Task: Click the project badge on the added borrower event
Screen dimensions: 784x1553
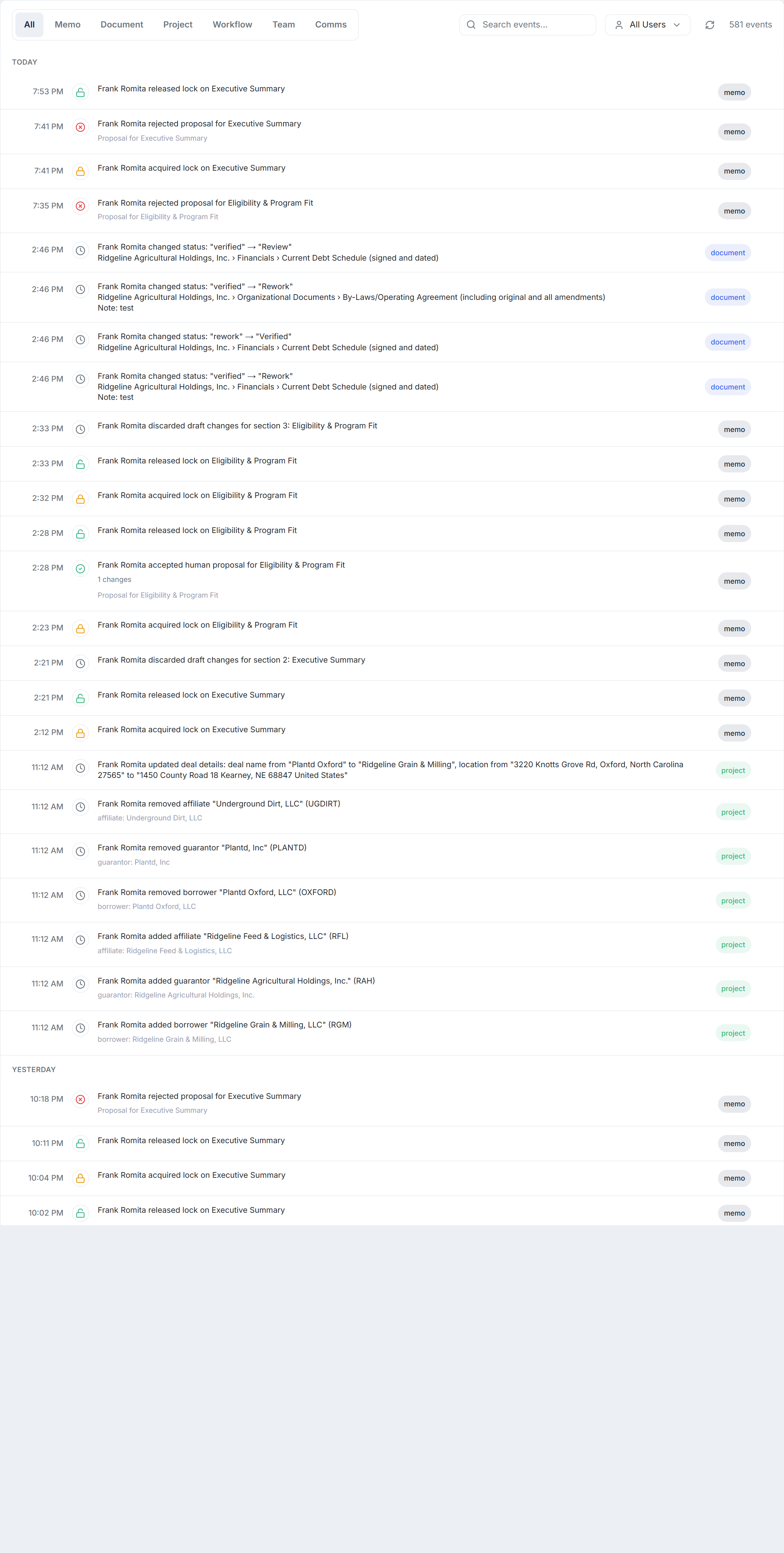Action: pyautogui.click(x=733, y=1033)
